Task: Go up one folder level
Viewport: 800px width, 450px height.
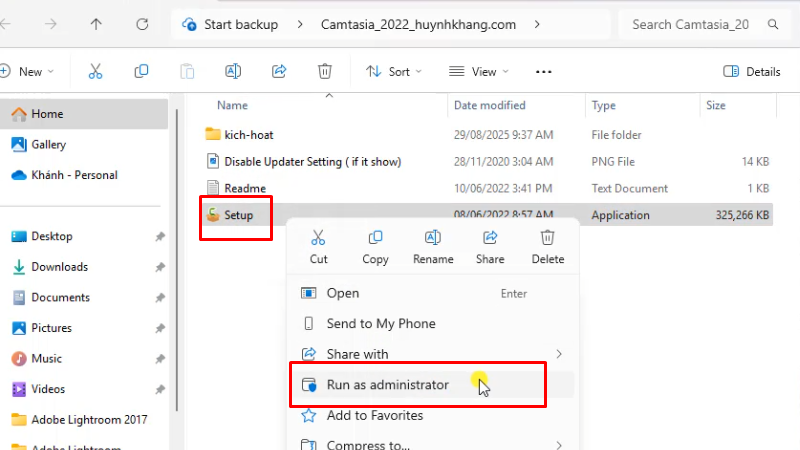Action: coord(96,24)
